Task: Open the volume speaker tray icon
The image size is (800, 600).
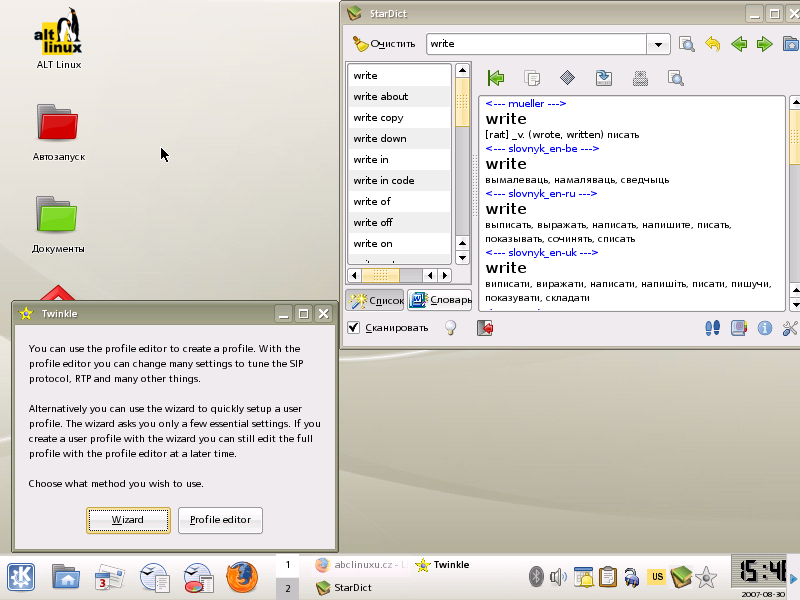Action: tap(558, 577)
